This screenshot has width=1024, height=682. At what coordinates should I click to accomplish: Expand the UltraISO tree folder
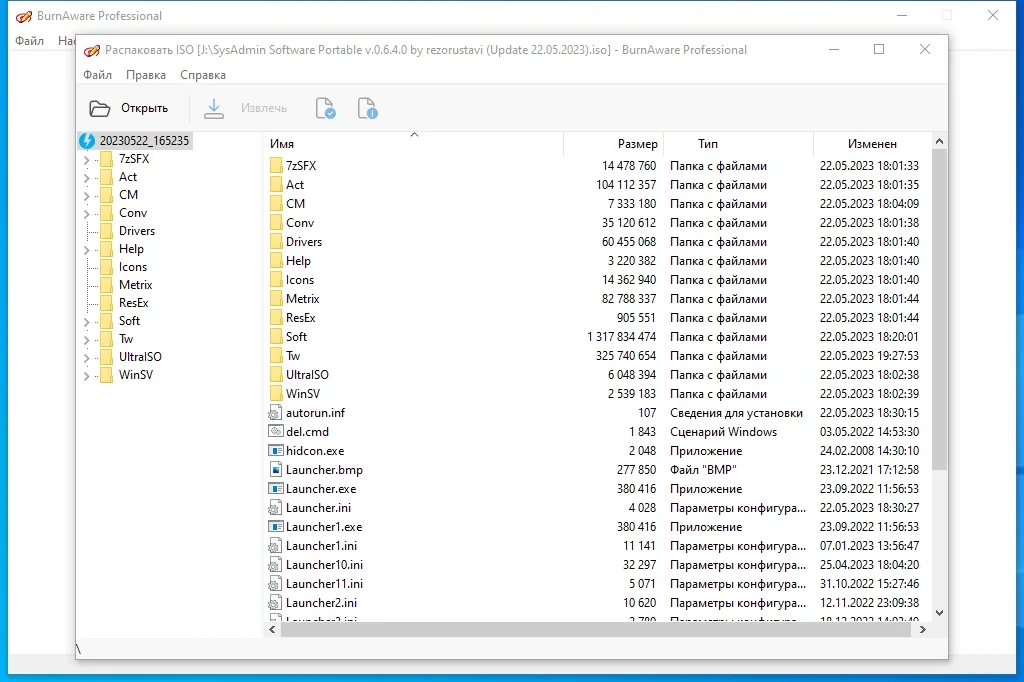click(86, 357)
